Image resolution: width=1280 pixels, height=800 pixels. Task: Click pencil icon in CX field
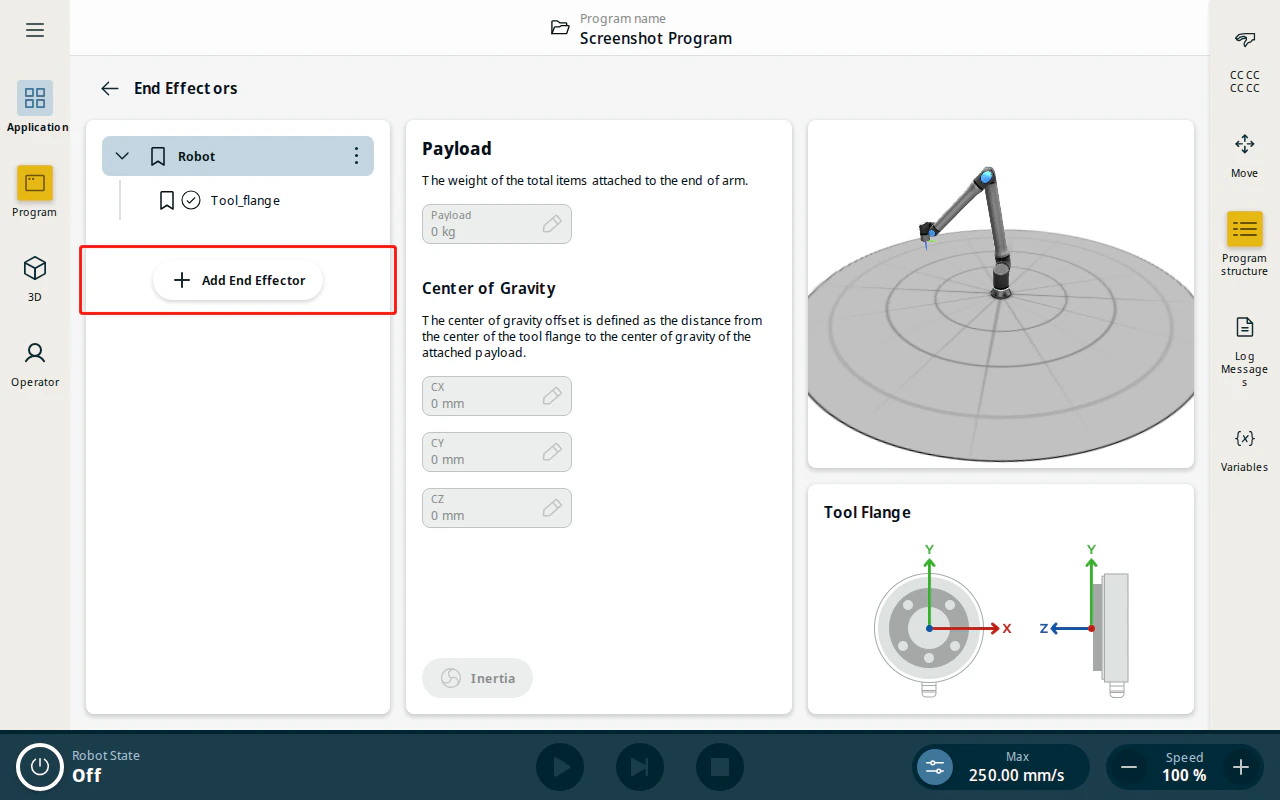[552, 396]
